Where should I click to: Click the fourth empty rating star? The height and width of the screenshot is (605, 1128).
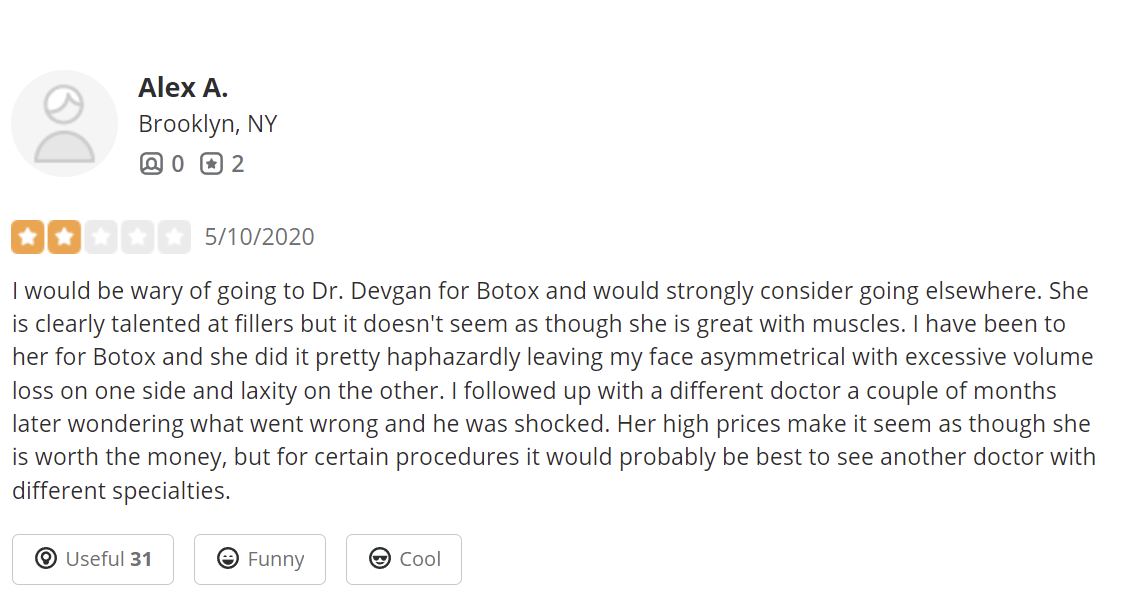click(x=138, y=237)
